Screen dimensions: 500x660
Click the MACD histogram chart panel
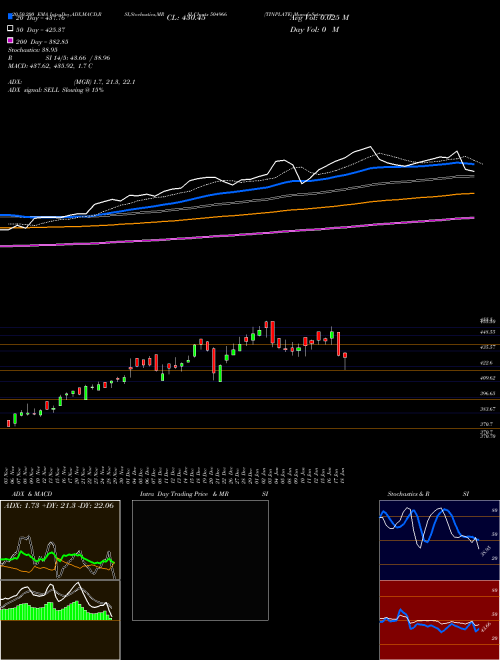[x=60, y=620]
